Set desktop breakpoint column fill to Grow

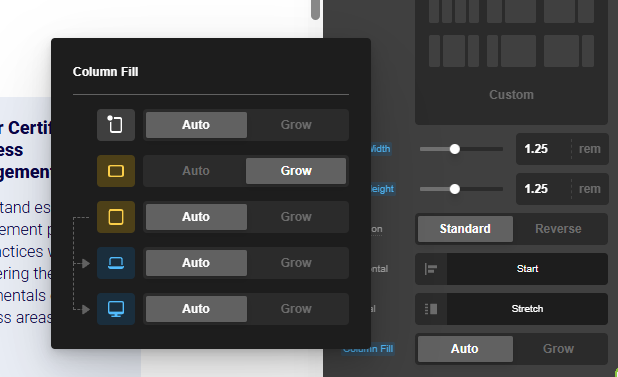[296, 309]
